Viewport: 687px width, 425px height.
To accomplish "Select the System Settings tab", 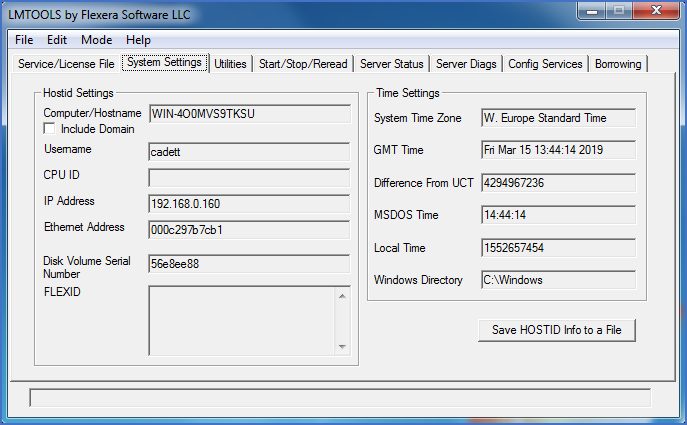I will 164,62.
